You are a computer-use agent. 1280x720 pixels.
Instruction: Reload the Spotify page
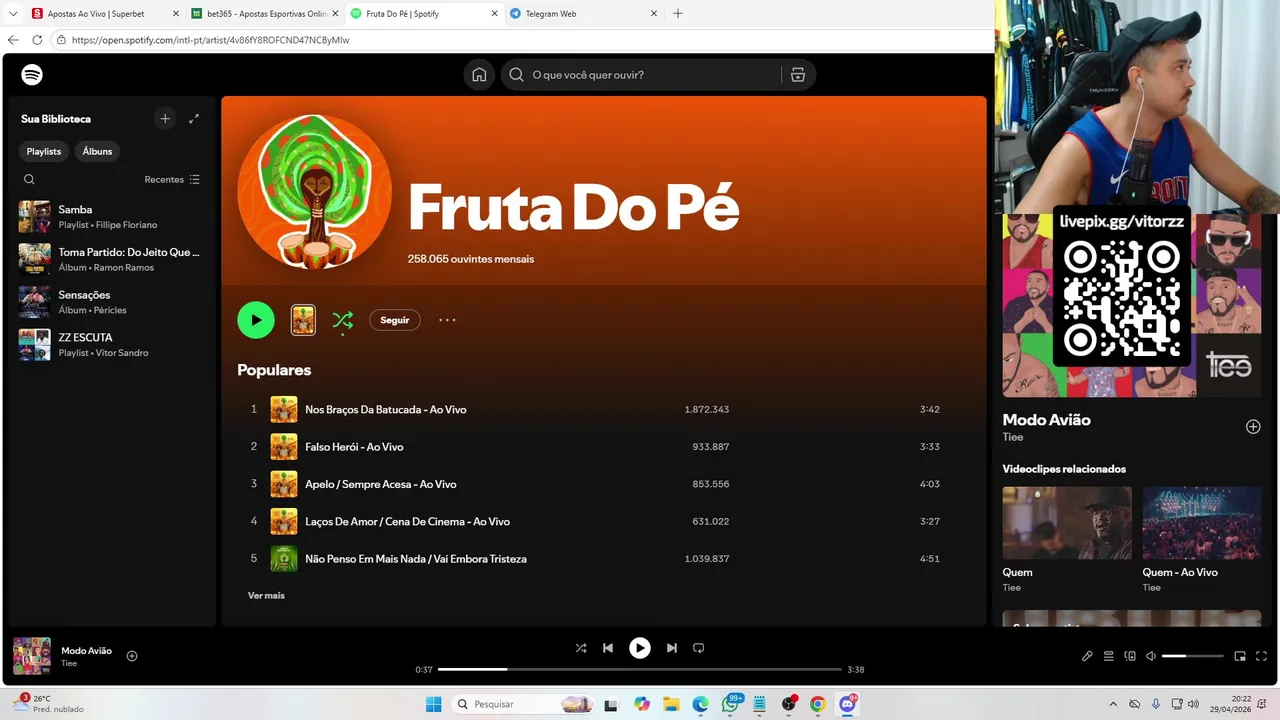[x=37, y=40]
